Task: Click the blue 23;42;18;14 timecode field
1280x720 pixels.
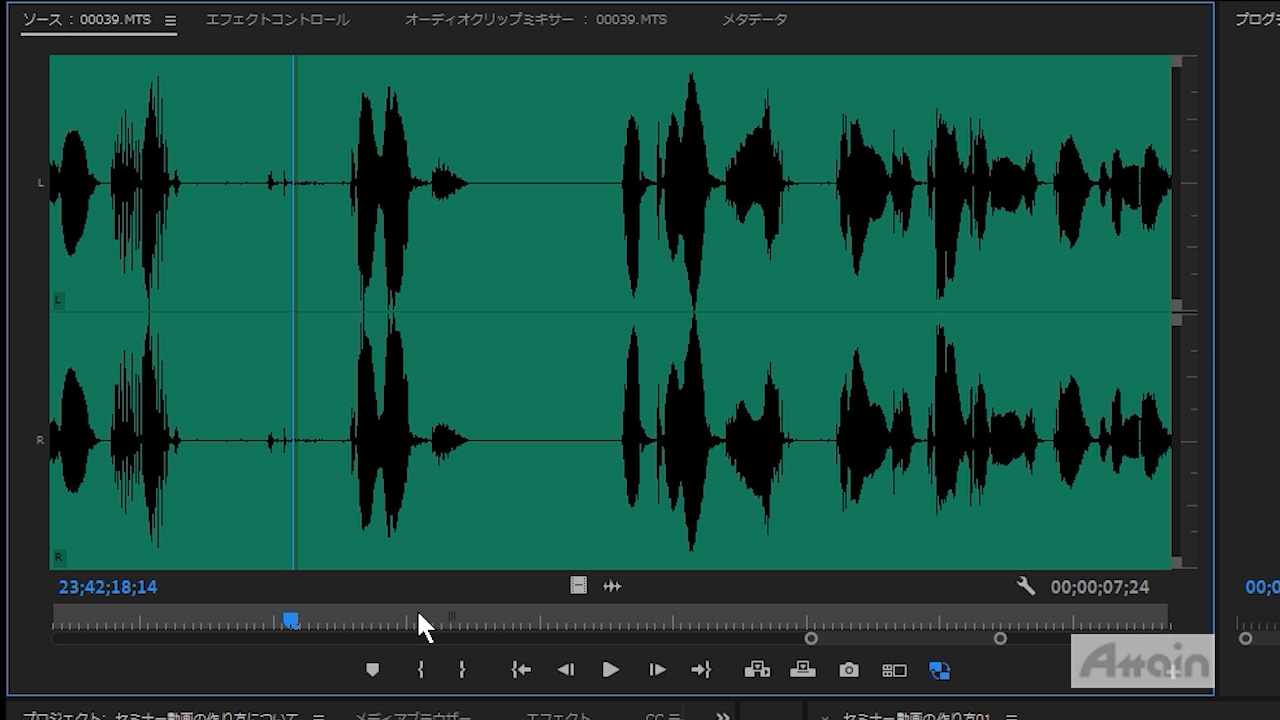Action: tap(108, 587)
